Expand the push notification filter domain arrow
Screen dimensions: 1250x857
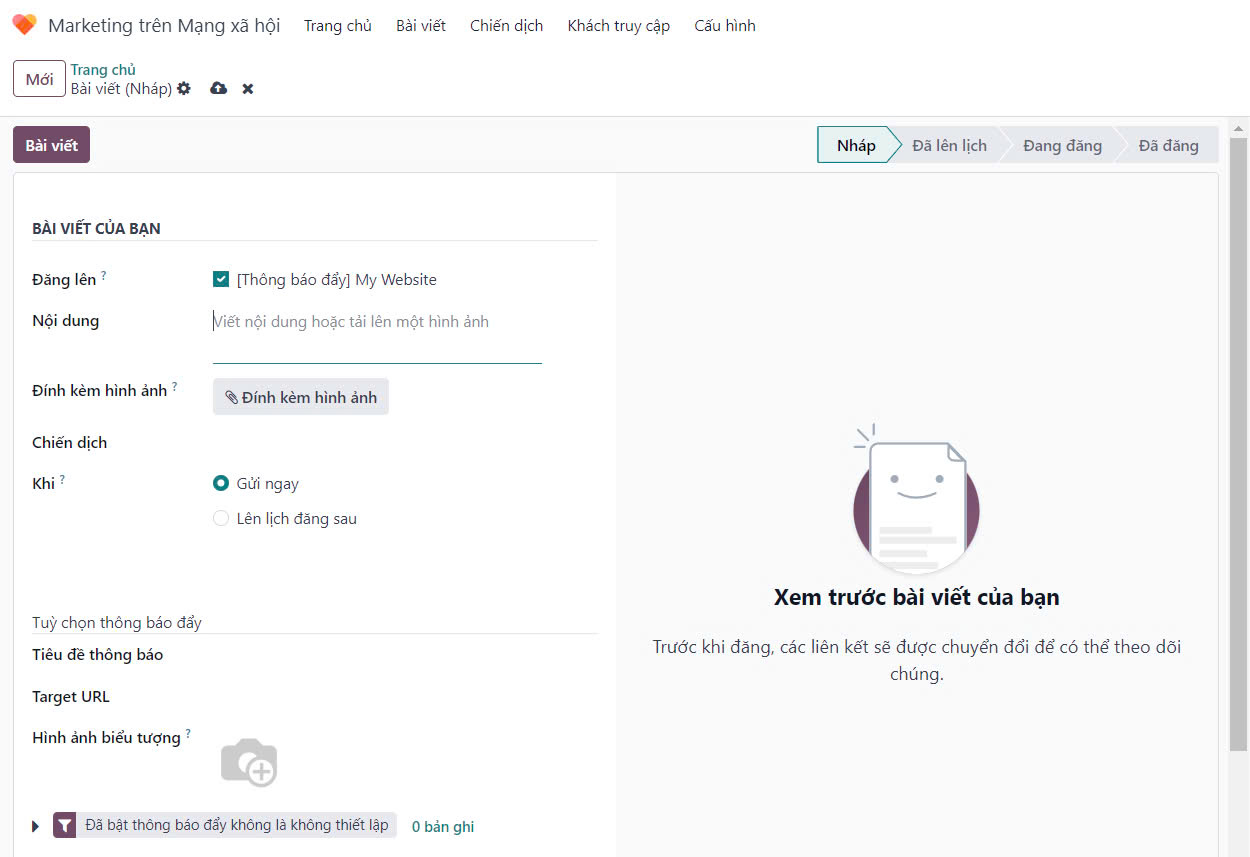pyautogui.click(x=36, y=827)
